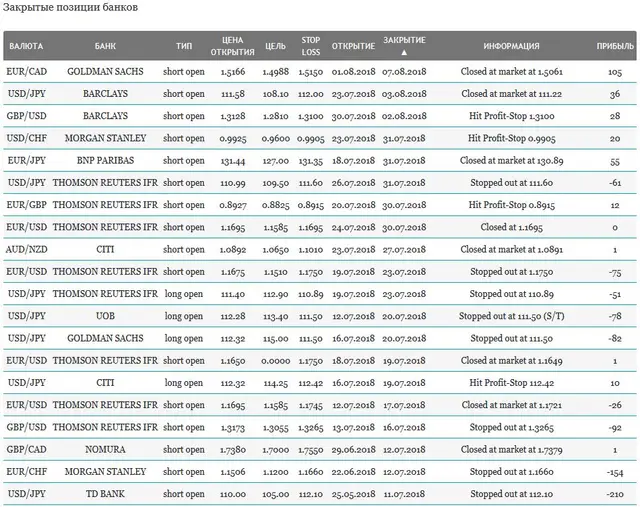Click CITI in the AUD/NZD row
The width and height of the screenshot is (640, 507).
pos(105,249)
